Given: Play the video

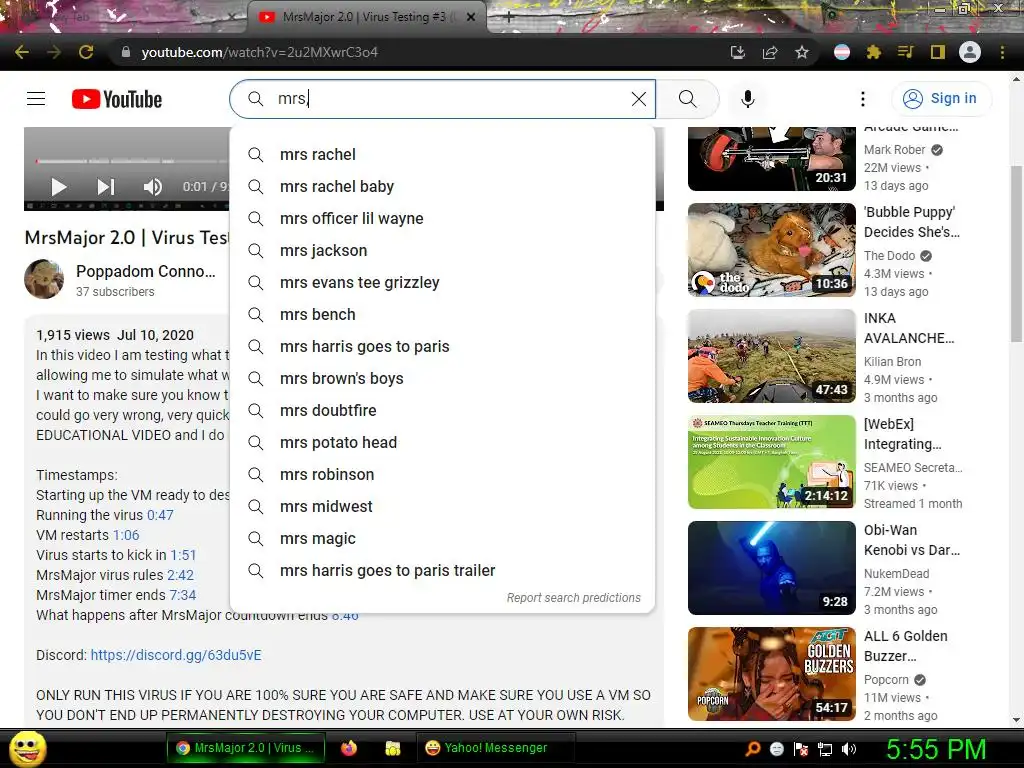Looking at the screenshot, I should [x=59, y=187].
